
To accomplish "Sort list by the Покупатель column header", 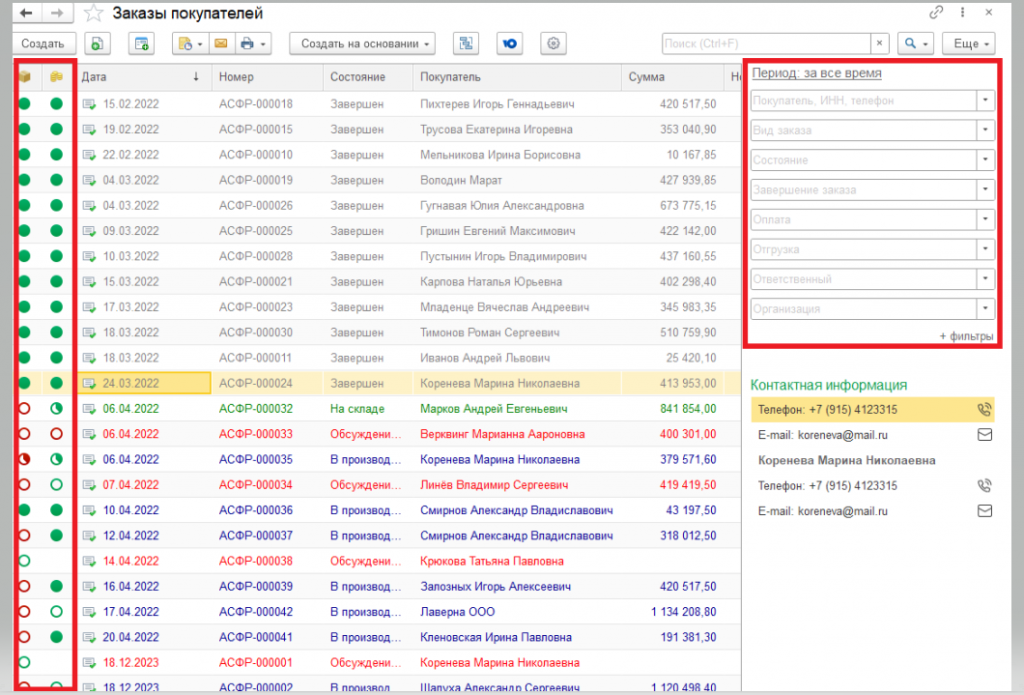I will [451, 77].
